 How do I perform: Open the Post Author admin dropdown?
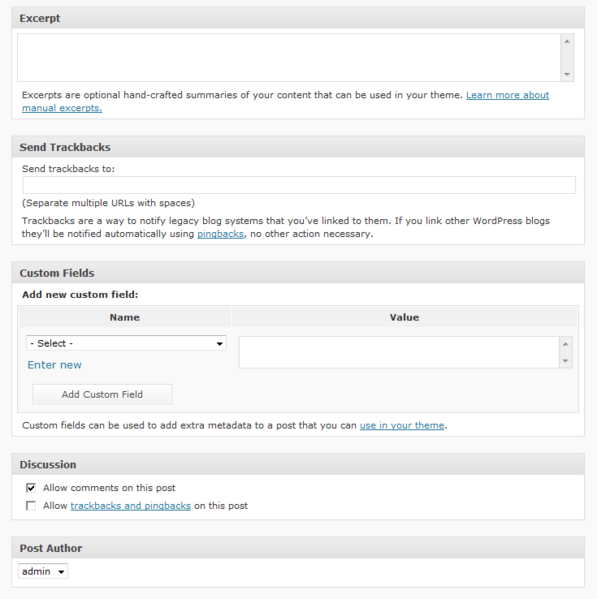pos(43,571)
